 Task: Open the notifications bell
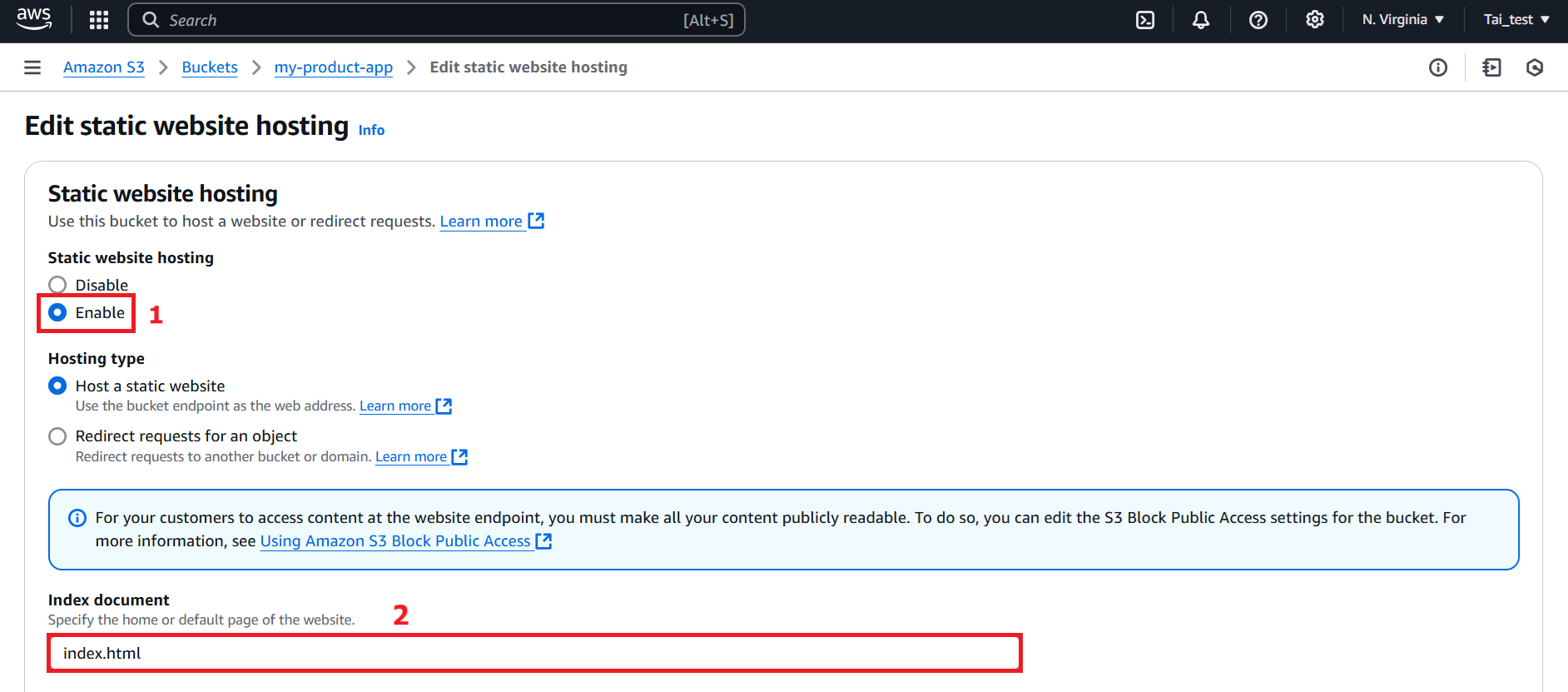(1201, 20)
